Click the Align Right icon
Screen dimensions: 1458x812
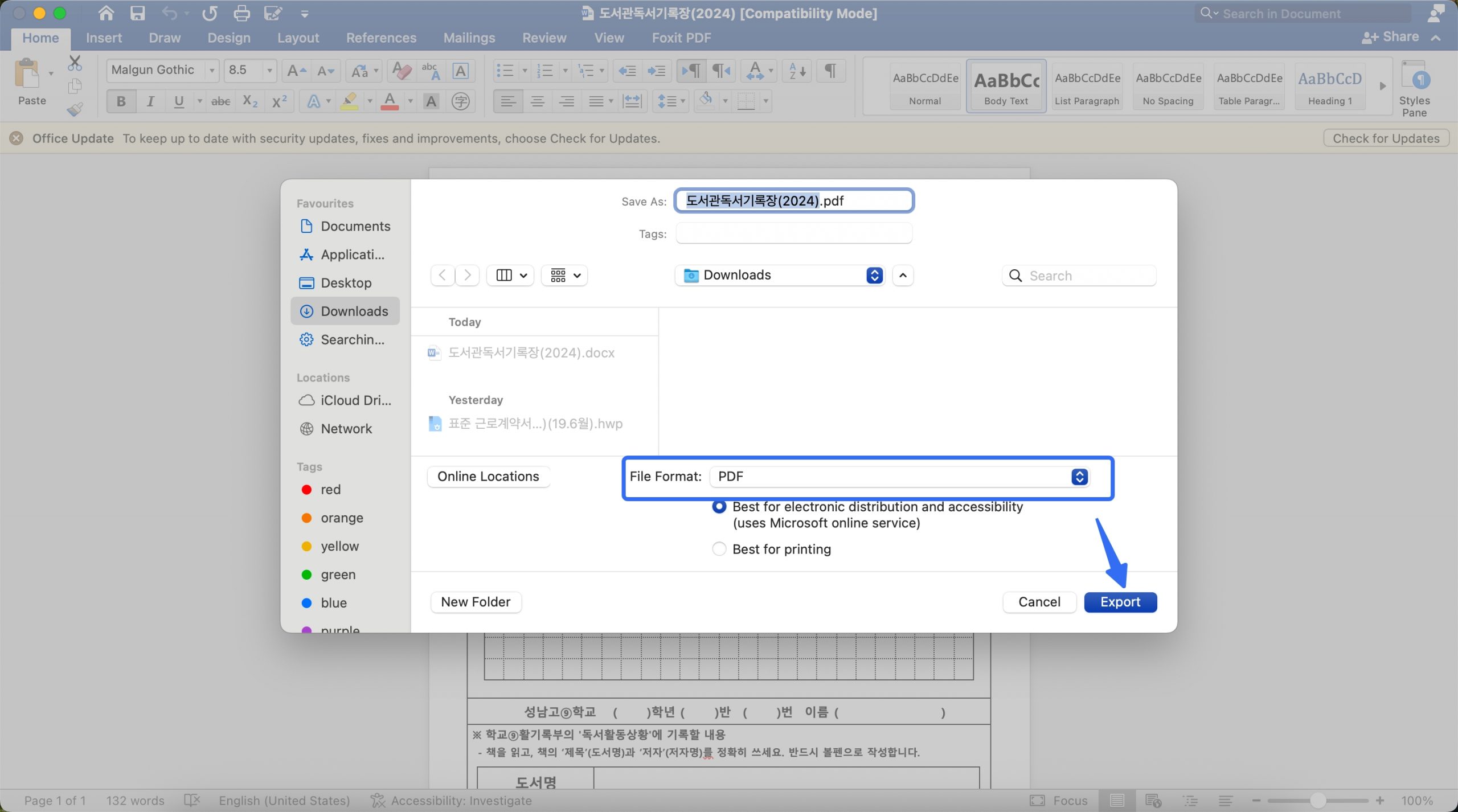566,101
